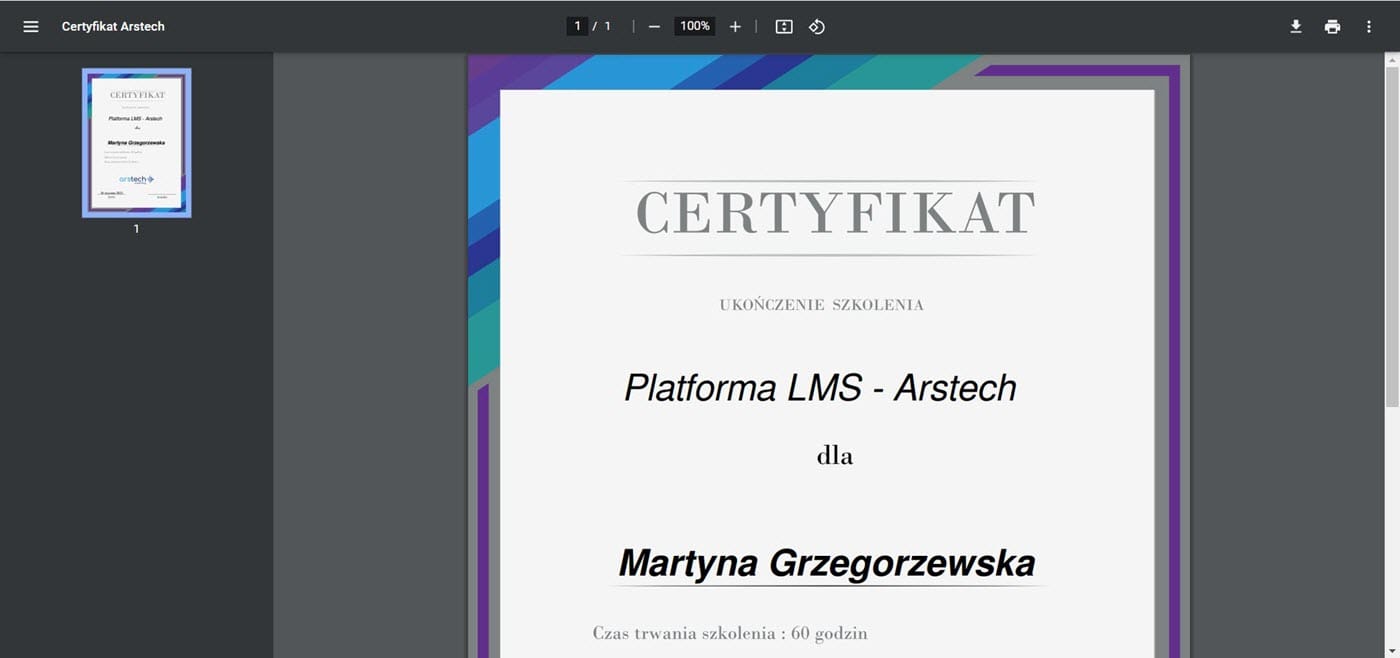Open the three-dot more actions menu

tap(1369, 27)
